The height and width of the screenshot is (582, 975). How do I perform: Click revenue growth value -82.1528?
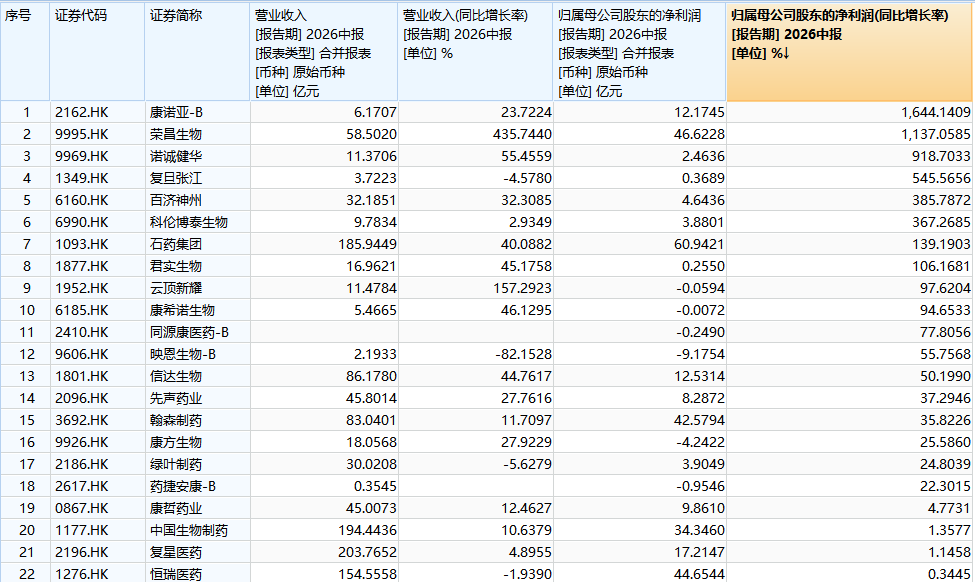524,354
